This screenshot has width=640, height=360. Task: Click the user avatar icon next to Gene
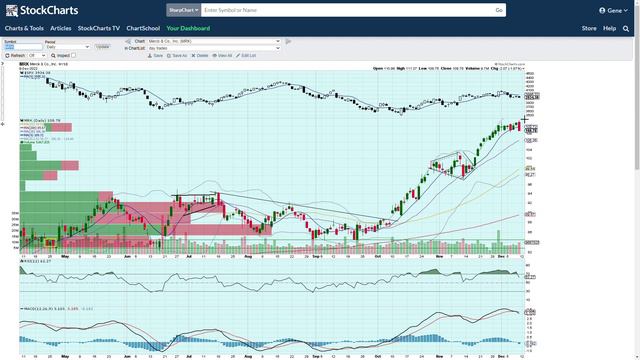coord(602,11)
